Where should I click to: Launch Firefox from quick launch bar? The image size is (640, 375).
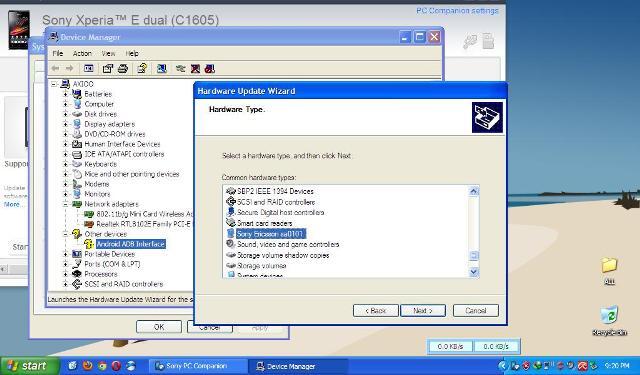pyautogui.click(x=87, y=366)
